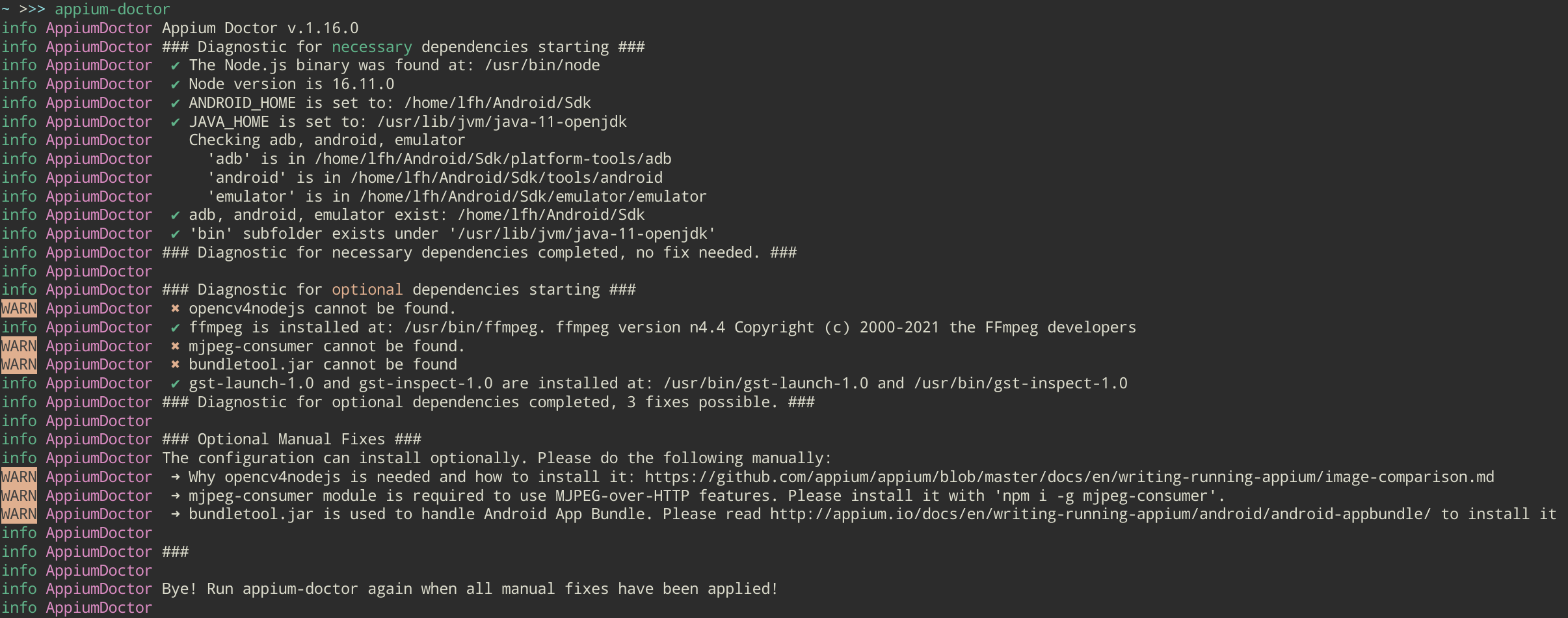Screen dimensions: 1568x618
Task: Click the checkmark before "'bin' subfolder exists under"
Action: [175, 234]
